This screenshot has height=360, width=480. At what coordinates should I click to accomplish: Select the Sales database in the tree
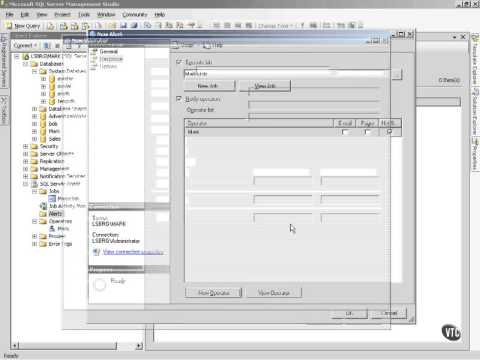click(x=55, y=139)
